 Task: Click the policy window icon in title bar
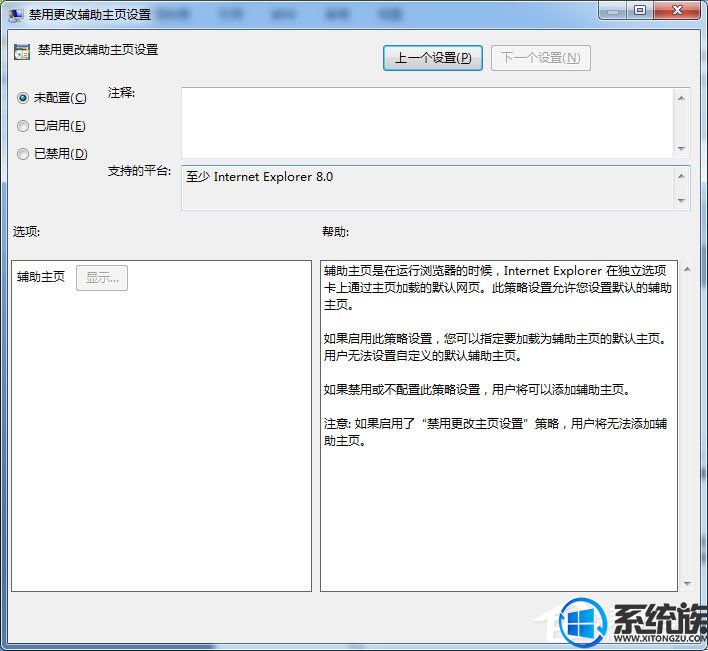(17, 14)
